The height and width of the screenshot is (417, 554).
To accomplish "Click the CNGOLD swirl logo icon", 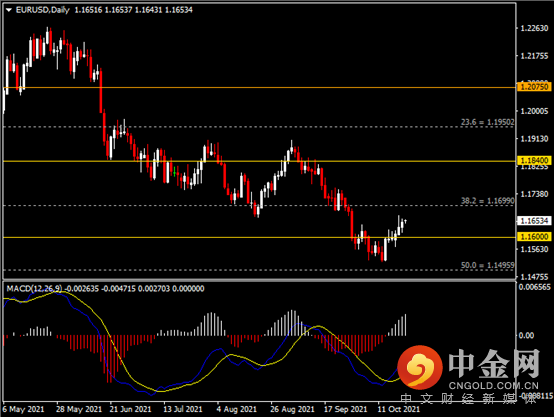I will tap(420, 367).
